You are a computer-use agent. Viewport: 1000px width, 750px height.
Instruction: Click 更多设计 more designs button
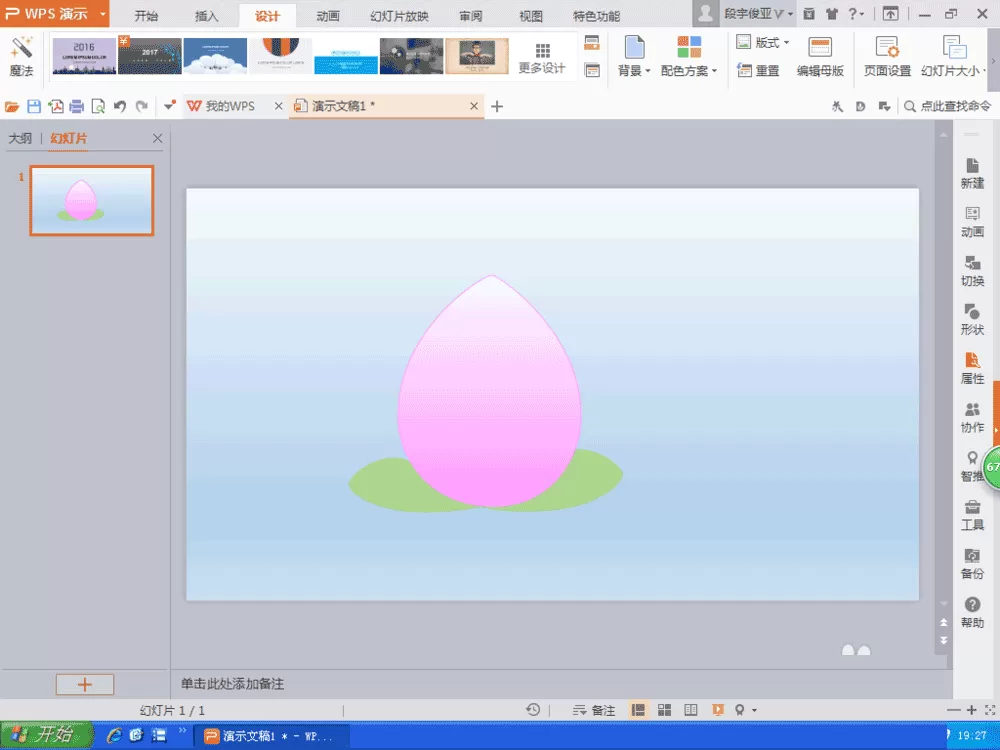click(x=541, y=58)
